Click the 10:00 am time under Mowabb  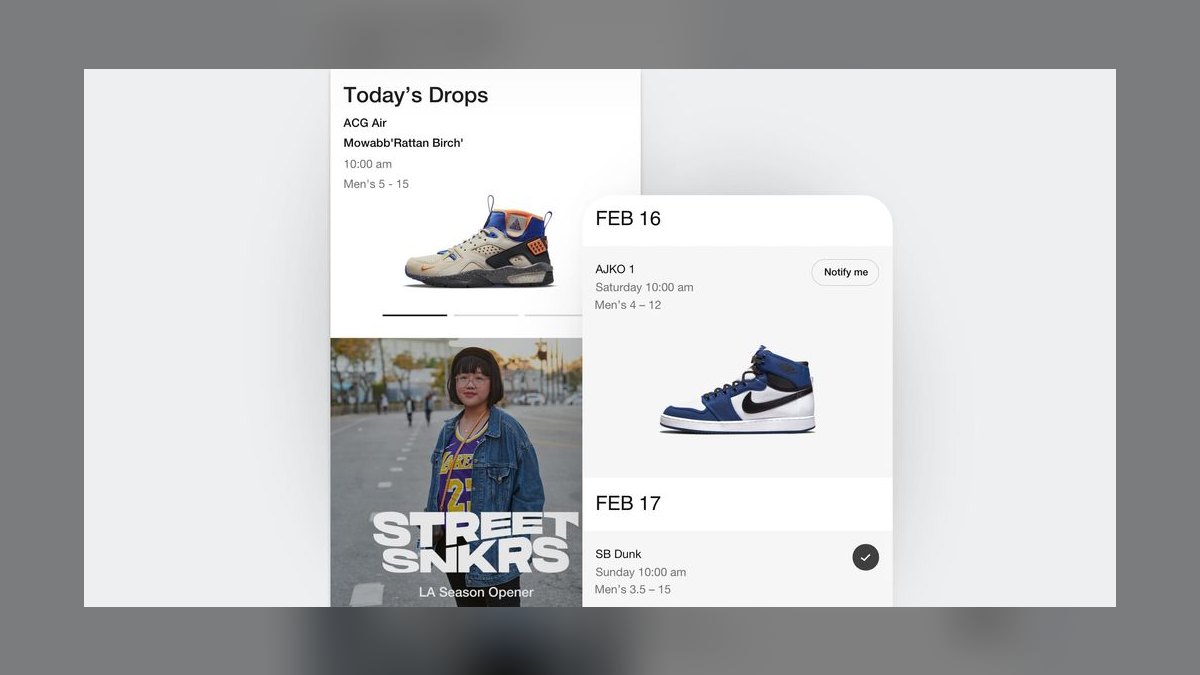(x=368, y=164)
